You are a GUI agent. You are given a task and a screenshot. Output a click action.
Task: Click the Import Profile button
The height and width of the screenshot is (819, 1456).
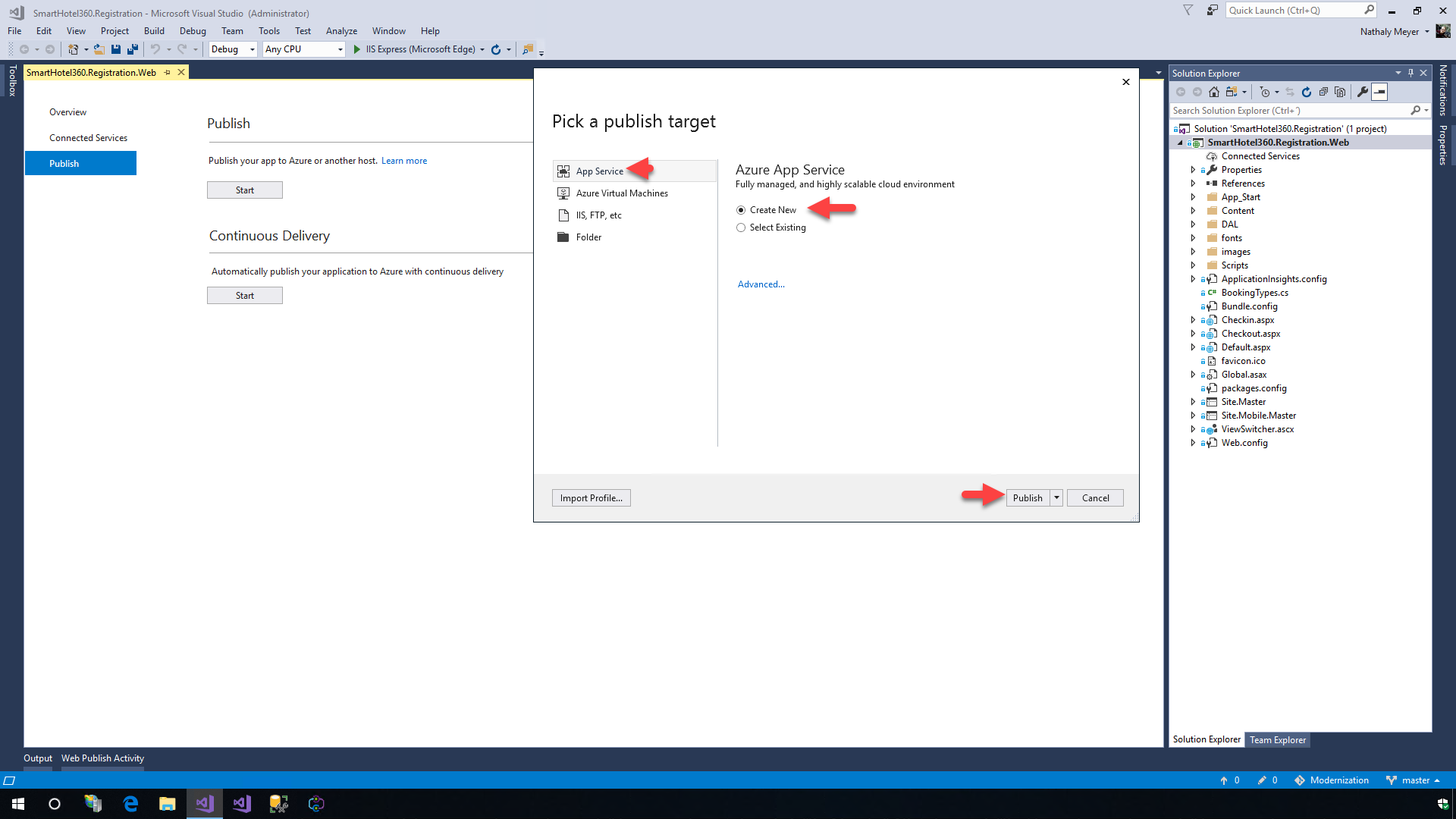(591, 498)
